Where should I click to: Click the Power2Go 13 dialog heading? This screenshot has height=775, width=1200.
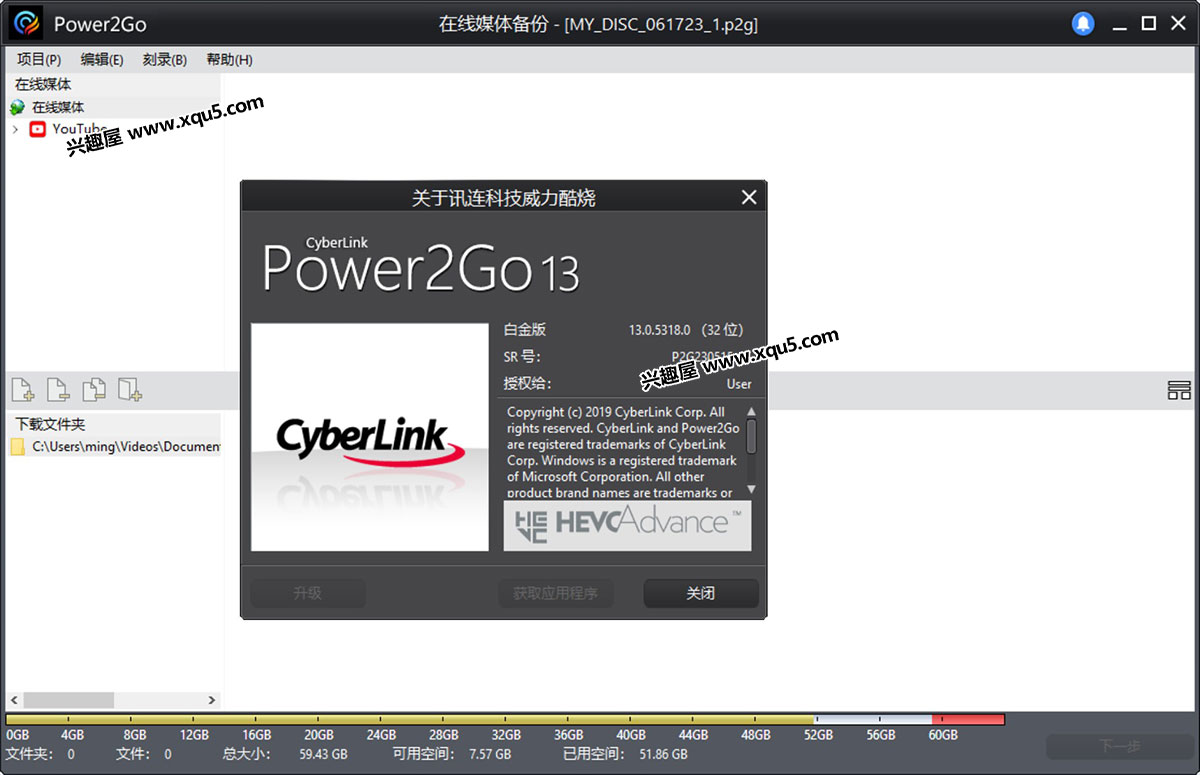click(x=420, y=263)
